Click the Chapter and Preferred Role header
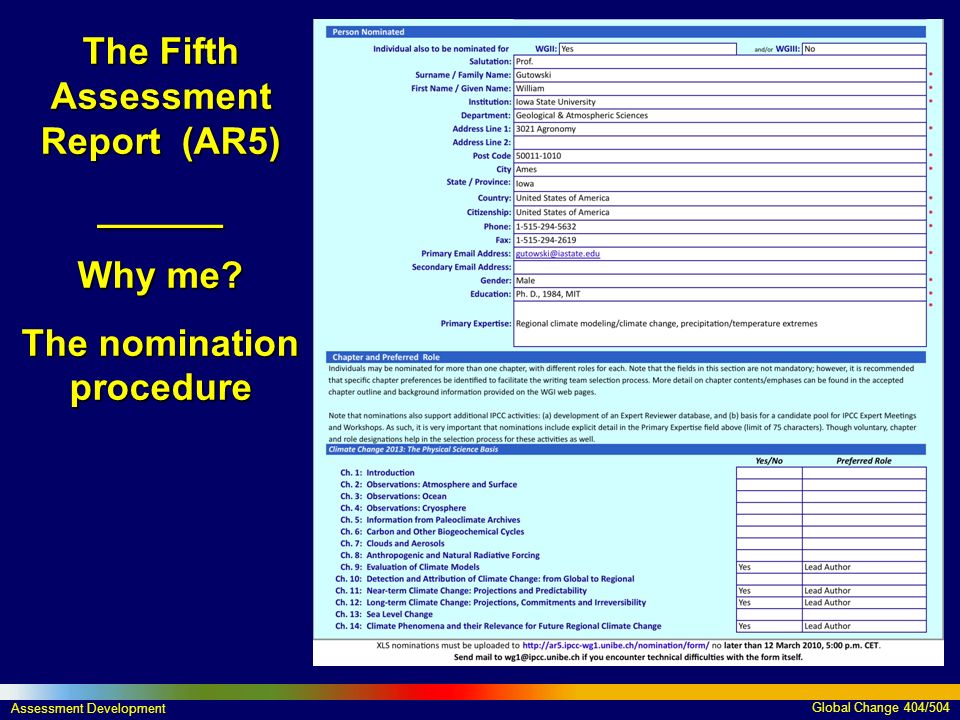 point(626,357)
